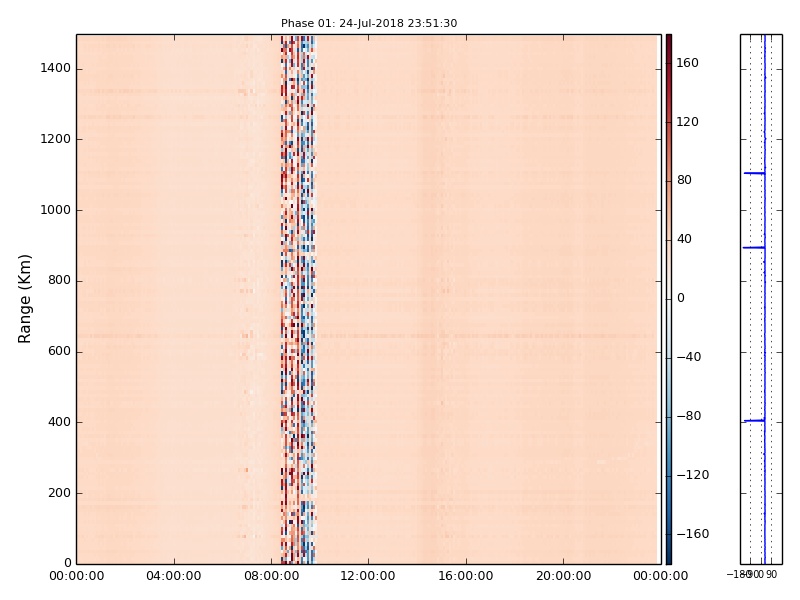Click the y-axis tick label 600
Viewport: 800px width, 600px height.
tap(59, 351)
